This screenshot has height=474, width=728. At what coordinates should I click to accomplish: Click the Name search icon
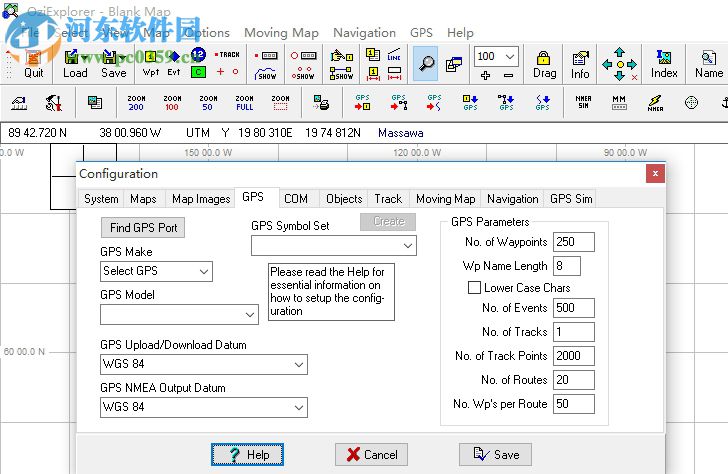point(708,64)
